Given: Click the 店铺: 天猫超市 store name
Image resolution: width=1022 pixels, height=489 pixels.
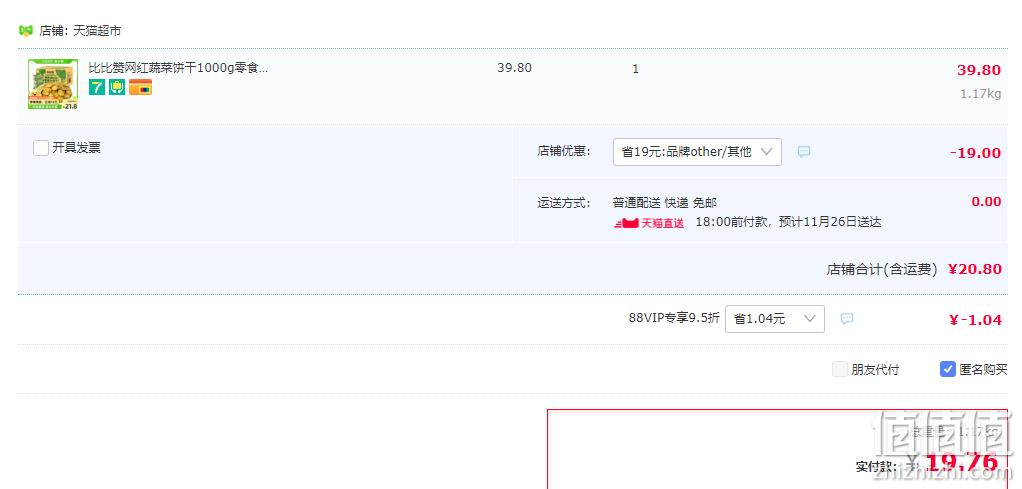Looking at the screenshot, I should [80, 31].
